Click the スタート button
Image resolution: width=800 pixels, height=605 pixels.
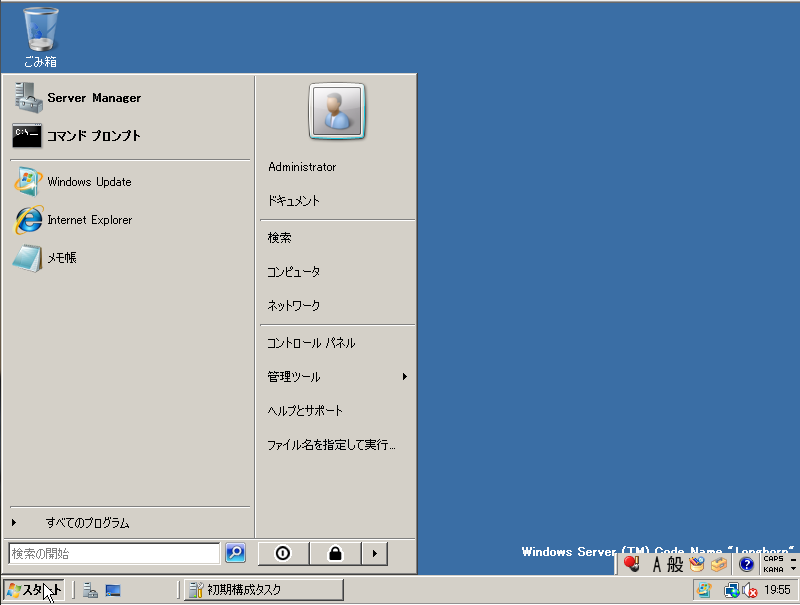[x=34, y=590]
